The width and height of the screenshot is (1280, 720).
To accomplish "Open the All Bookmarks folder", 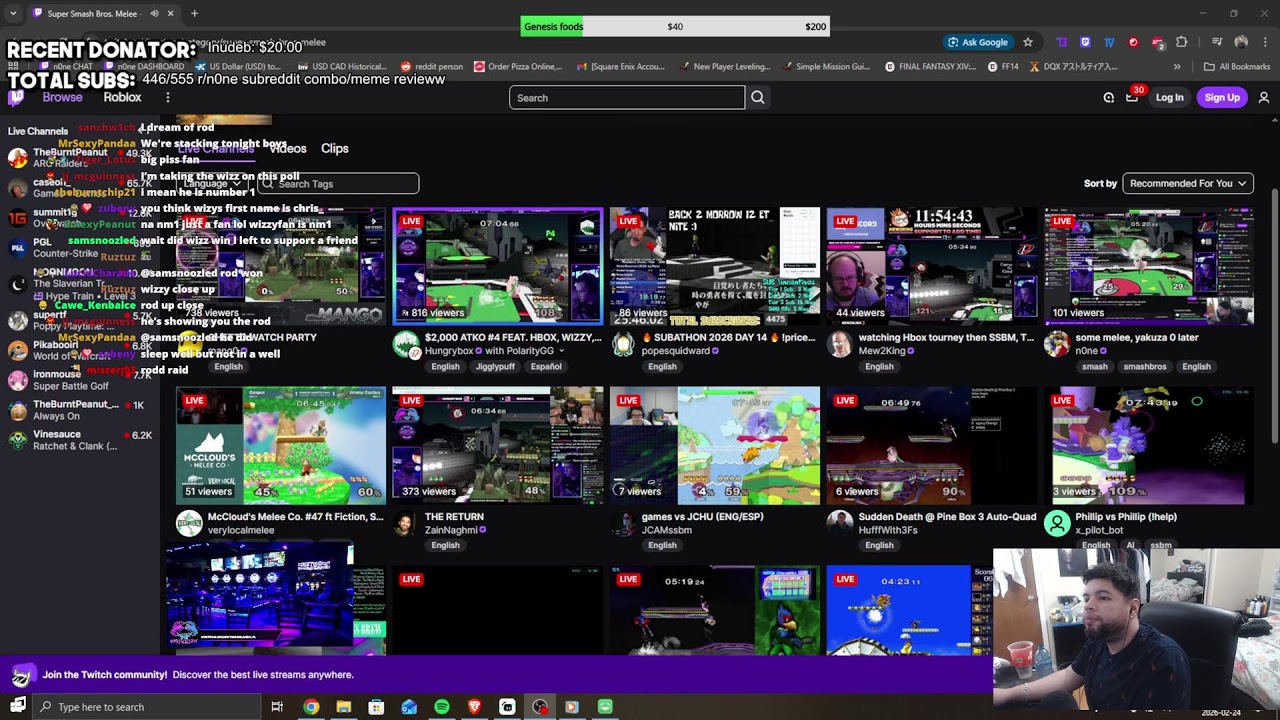I will pyautogui.click(x=1237, y=67).
